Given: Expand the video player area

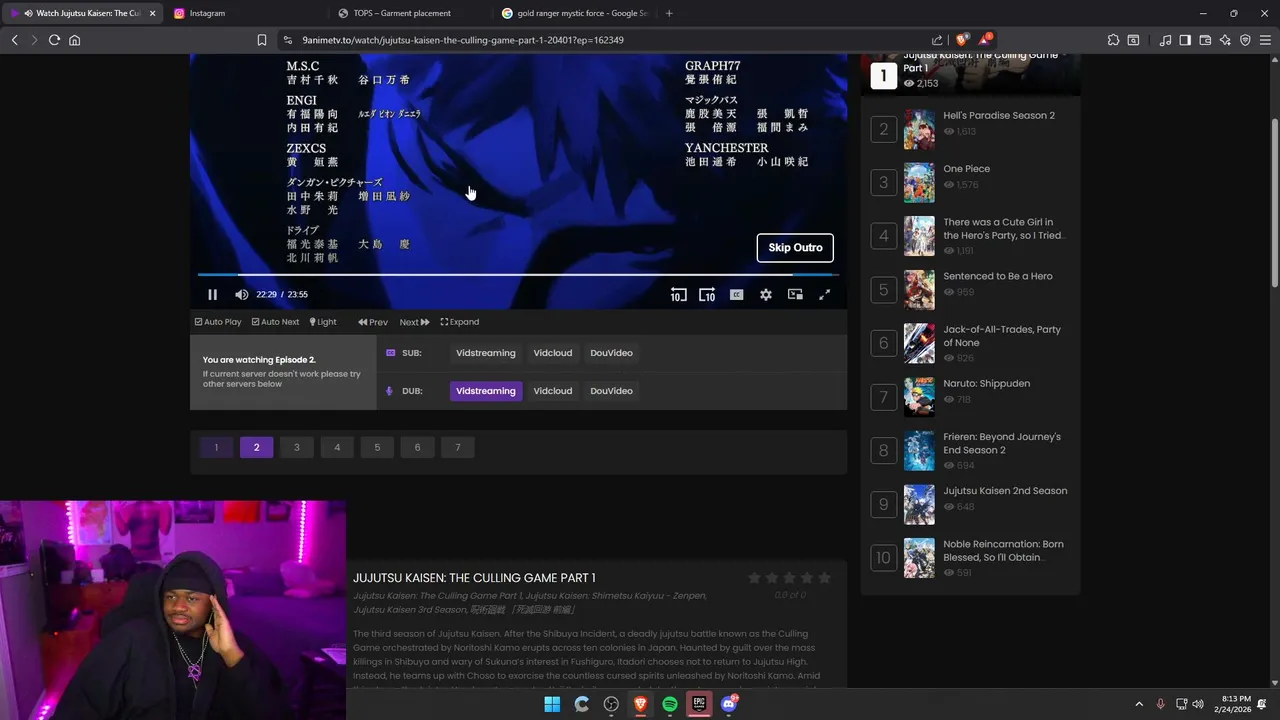Looking at the screenshot, I should (460, 322).
